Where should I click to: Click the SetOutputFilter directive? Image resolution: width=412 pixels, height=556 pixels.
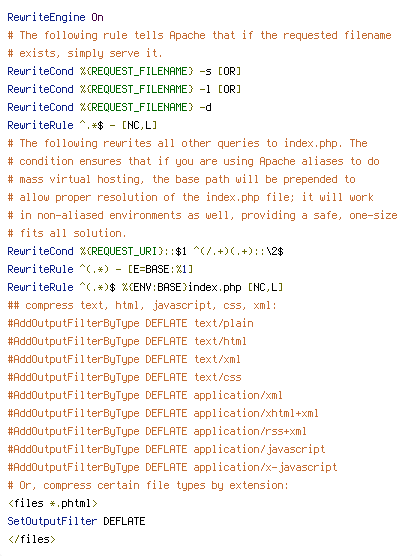click(52, 522)
